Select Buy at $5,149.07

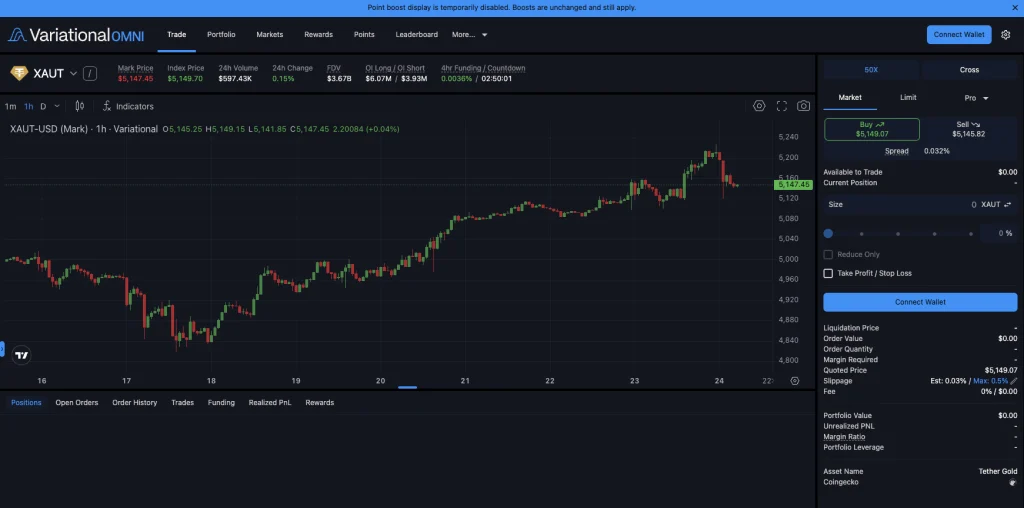pos(872,129)
